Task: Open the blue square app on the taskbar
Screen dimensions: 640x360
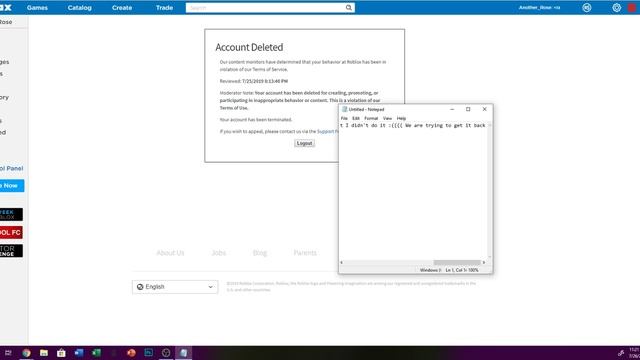Action: click(149, 353)
